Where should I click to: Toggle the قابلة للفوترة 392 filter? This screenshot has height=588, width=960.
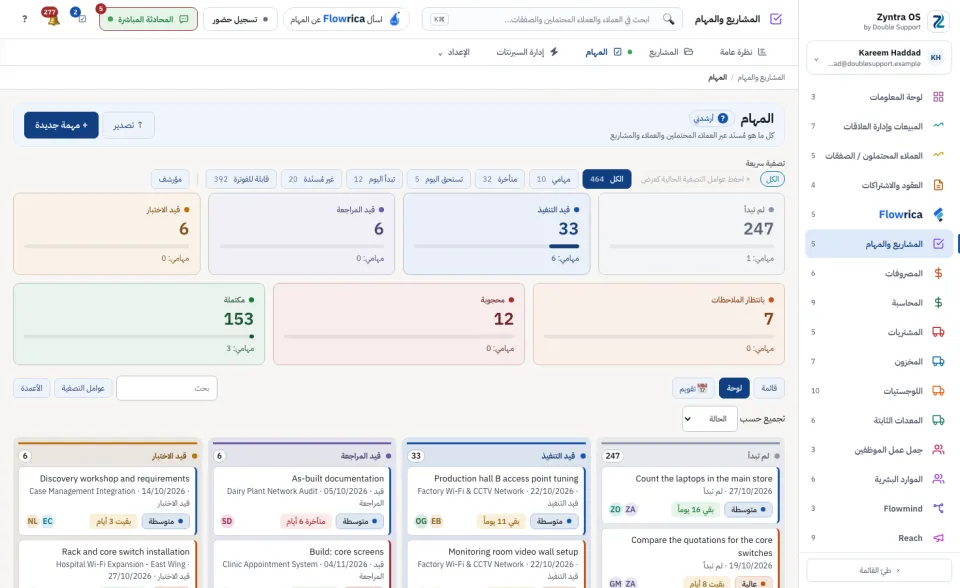coord(241,179)
